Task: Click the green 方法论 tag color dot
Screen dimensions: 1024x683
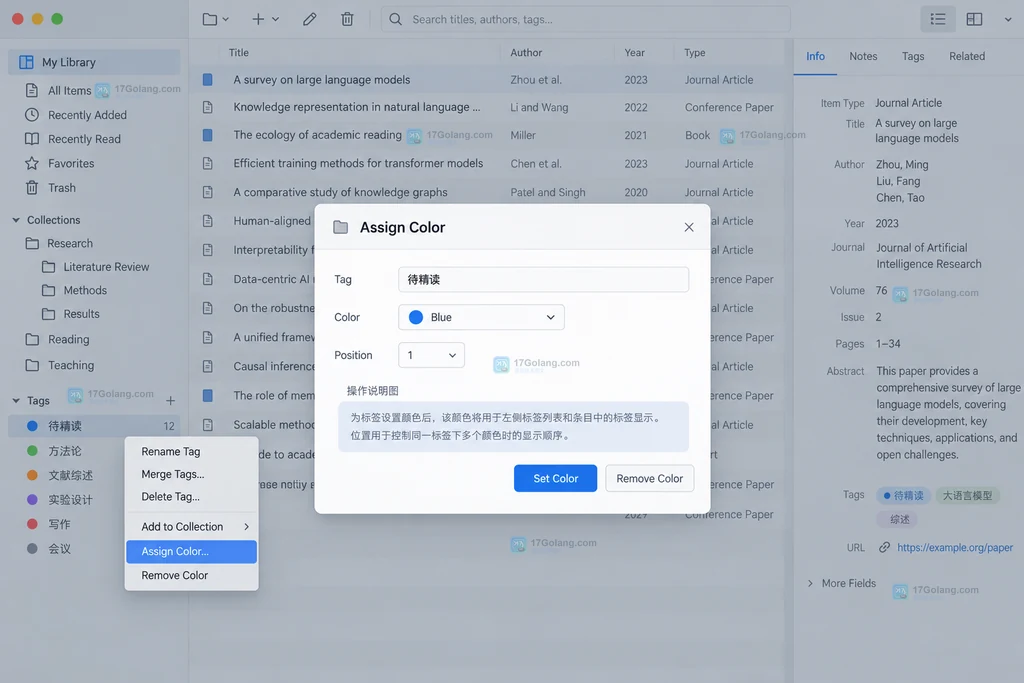Action: (32, 451)
